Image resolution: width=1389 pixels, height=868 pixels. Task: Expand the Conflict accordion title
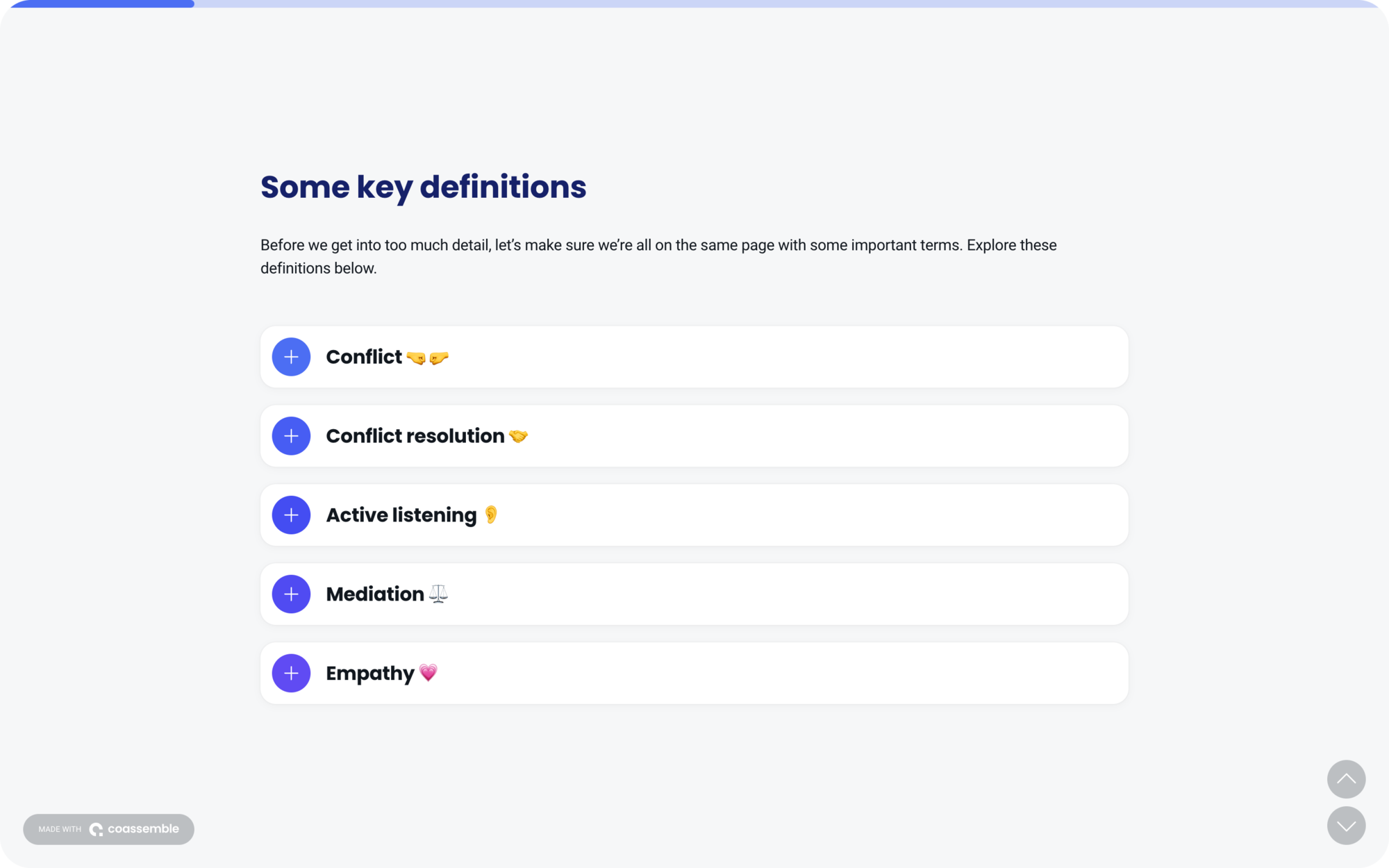tap(364, 357)
